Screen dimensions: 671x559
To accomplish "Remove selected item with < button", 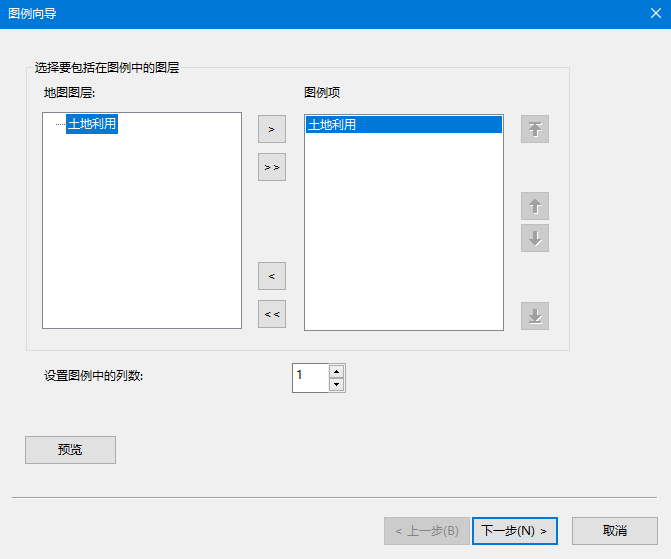I will tap(272, 276).
